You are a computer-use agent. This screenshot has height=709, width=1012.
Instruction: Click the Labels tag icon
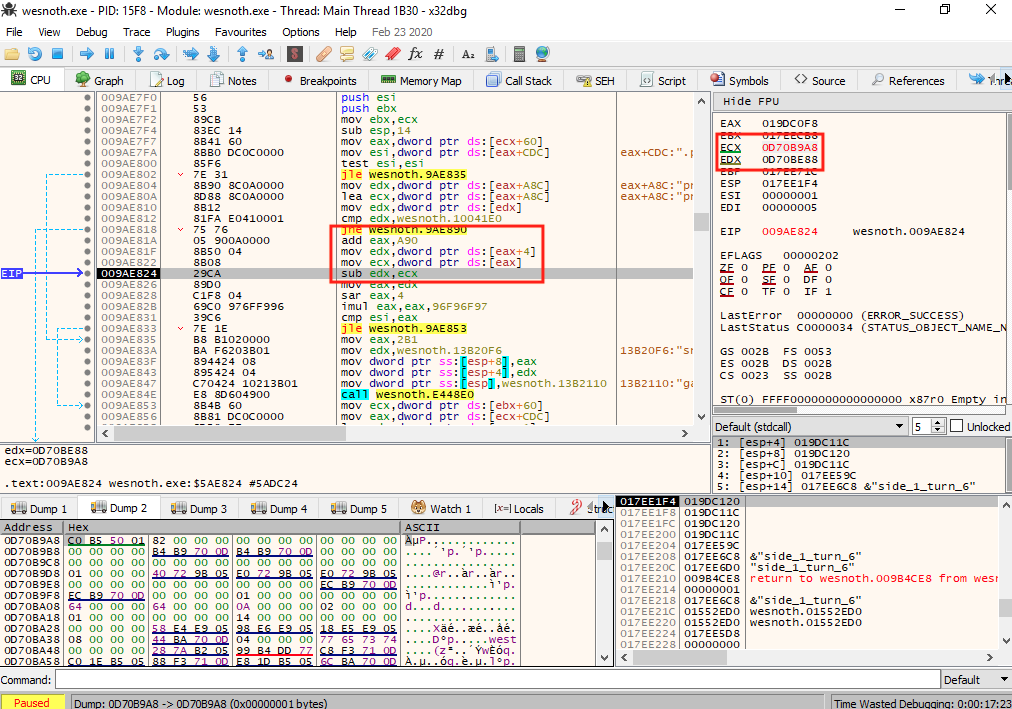[370, 54]
